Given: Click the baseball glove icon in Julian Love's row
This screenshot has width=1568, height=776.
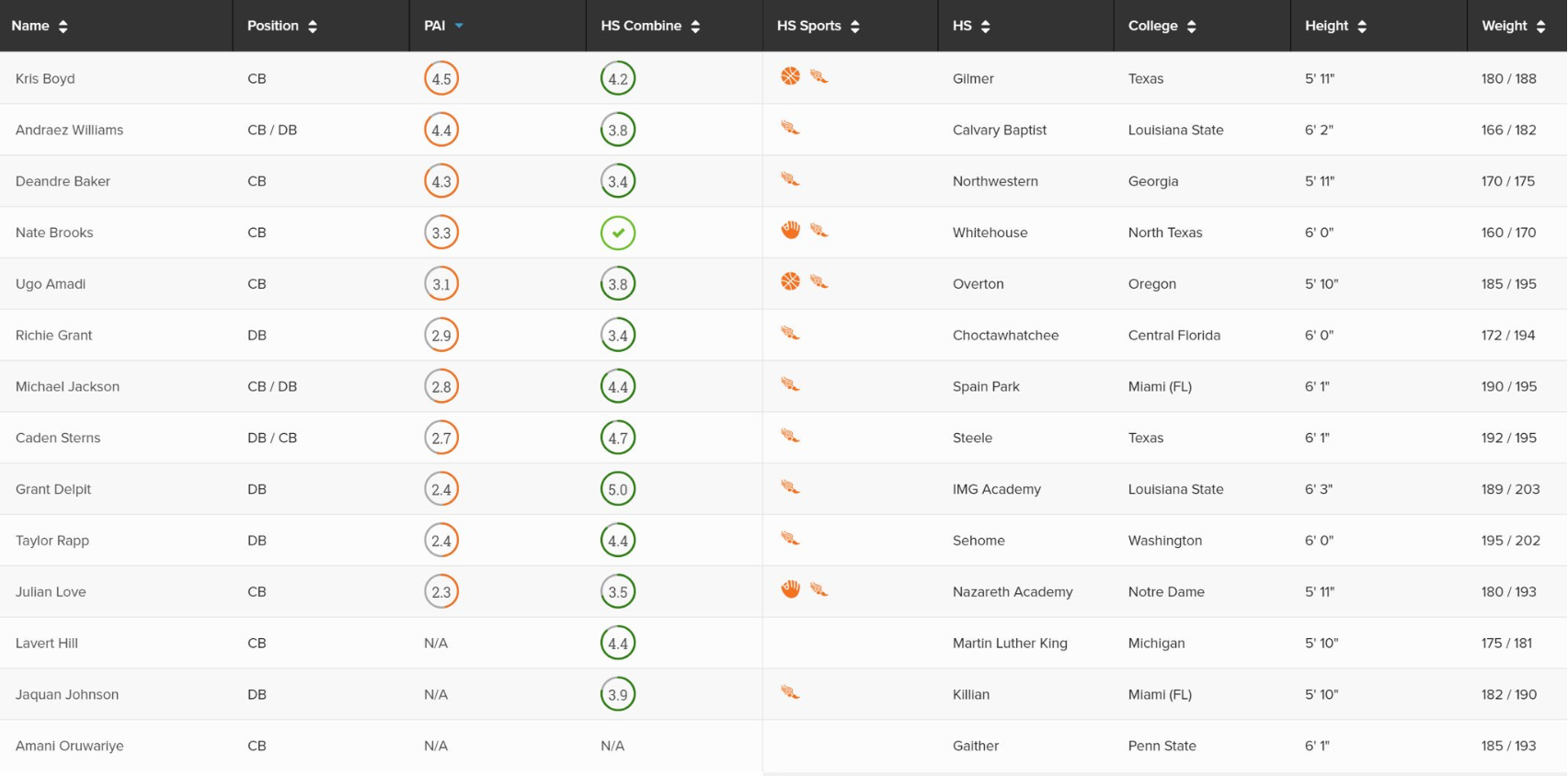Looking at the screenshot, I should pyautogui.click(x=790, y=589).
